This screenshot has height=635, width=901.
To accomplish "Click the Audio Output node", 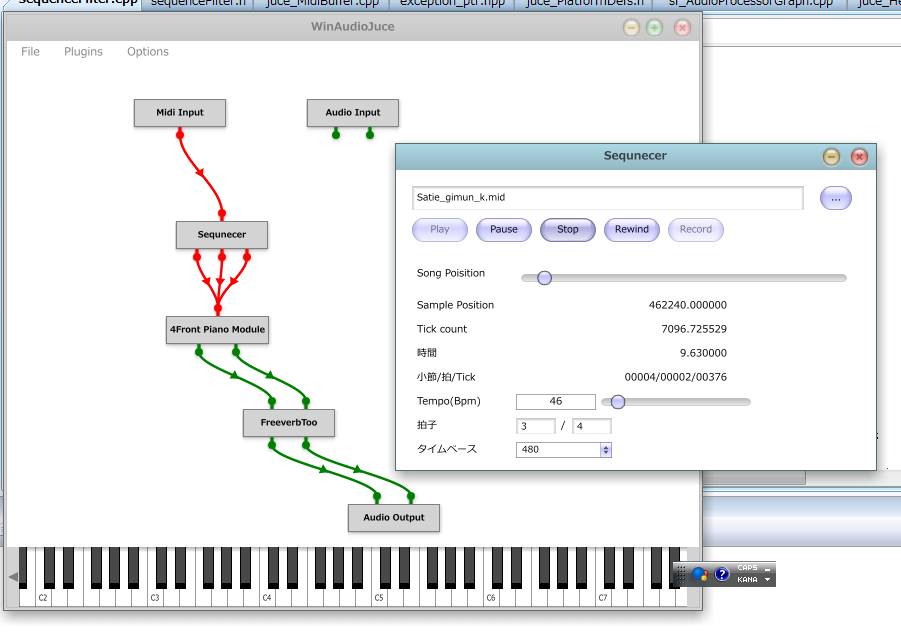I will [x=393, y=518].
